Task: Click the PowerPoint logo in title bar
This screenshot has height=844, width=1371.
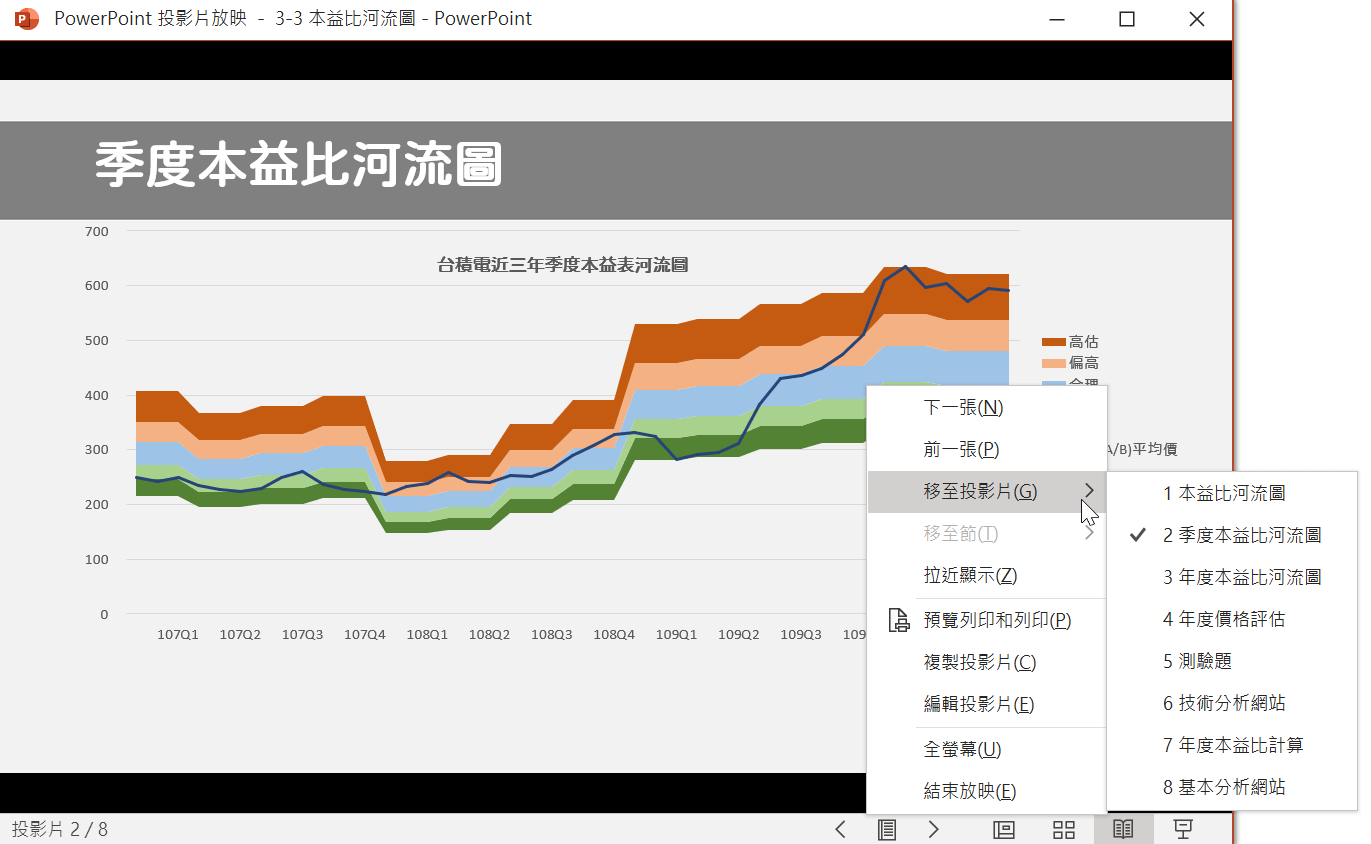Action: coord(27,19)
